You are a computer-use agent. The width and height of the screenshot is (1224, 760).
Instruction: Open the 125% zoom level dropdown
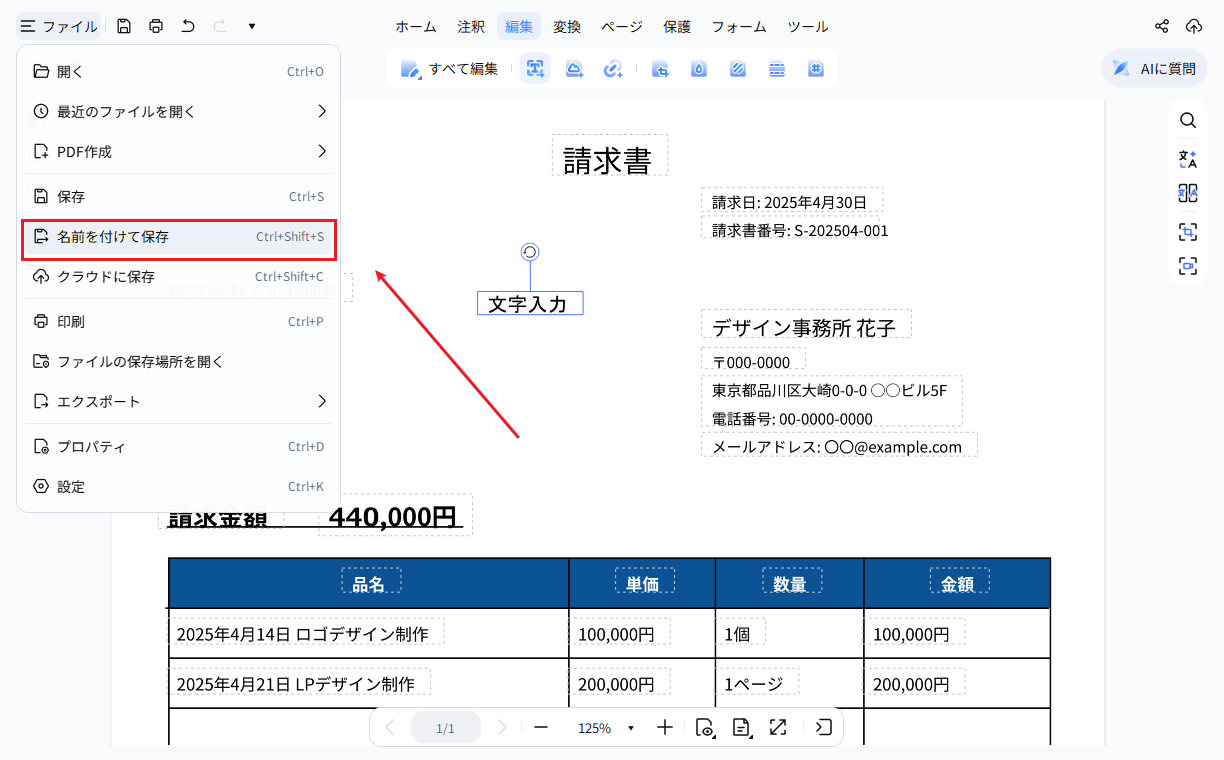pyautogui.click(x=606, y=728)
